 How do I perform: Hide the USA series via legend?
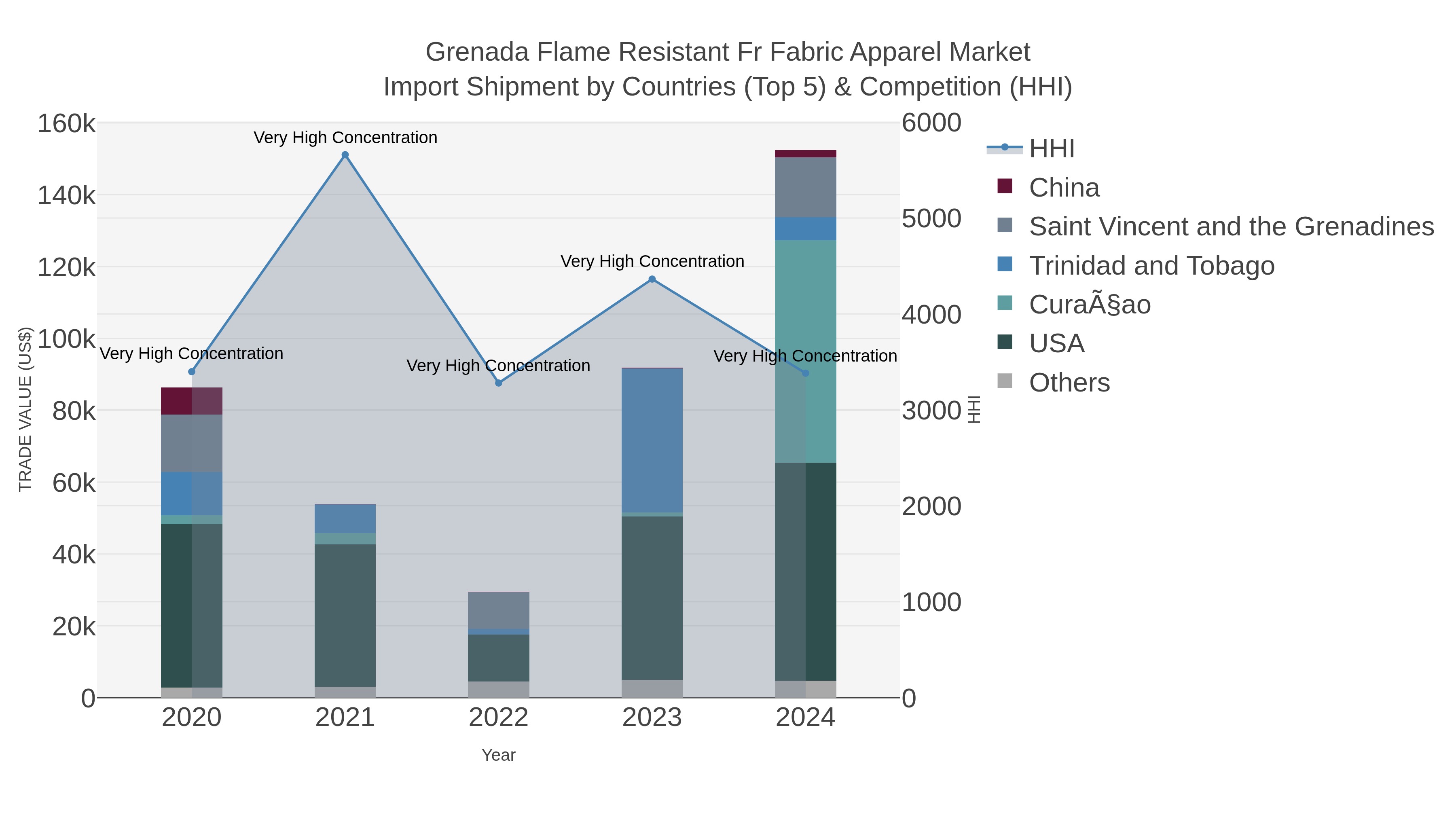point(1041,344)
